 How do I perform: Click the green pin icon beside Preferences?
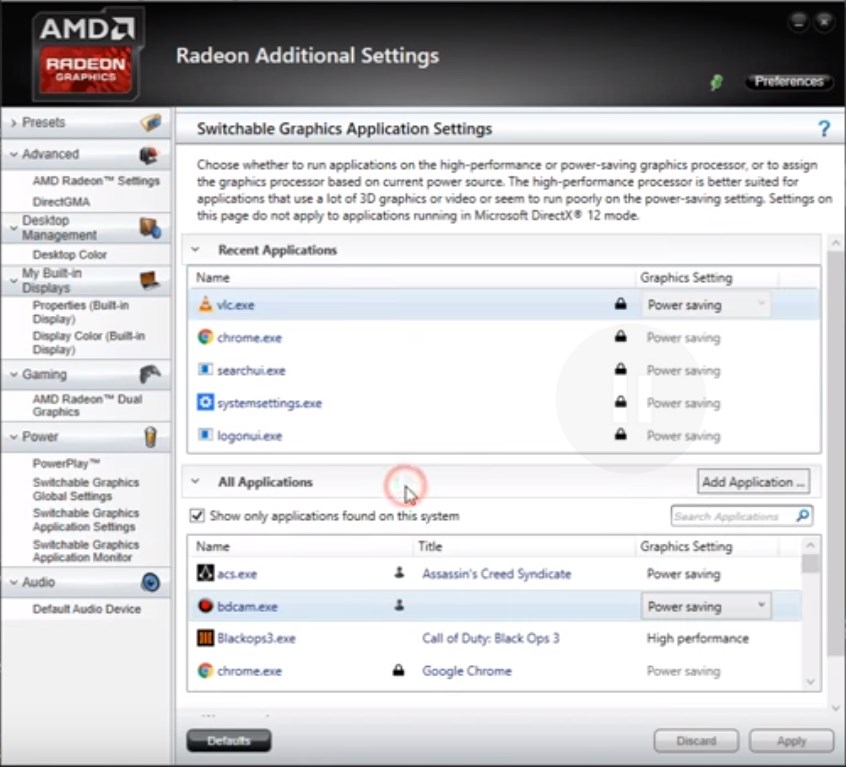tap(716, 82)
